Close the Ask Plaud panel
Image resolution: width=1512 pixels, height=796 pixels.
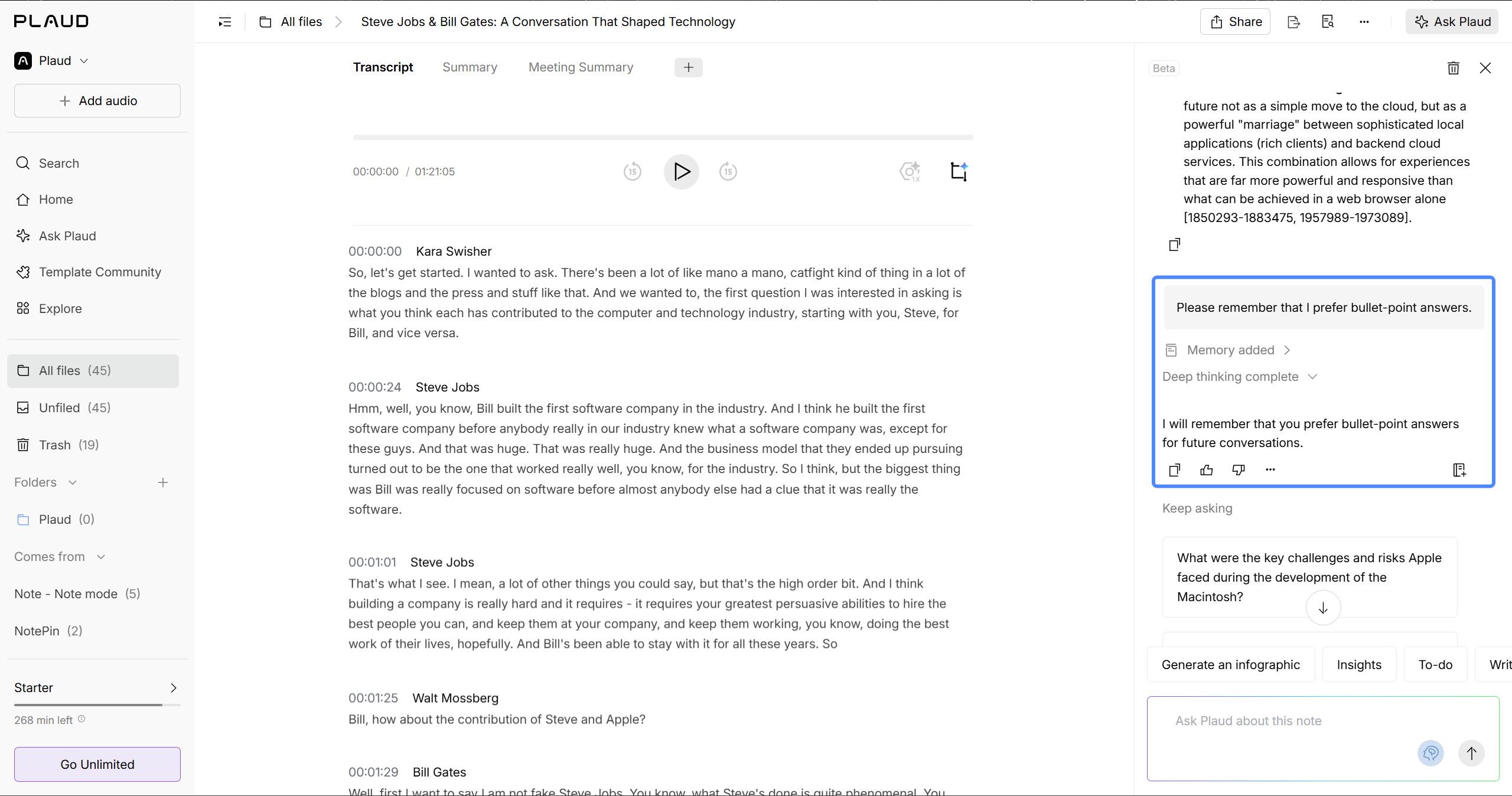[x=1485, y=68]
